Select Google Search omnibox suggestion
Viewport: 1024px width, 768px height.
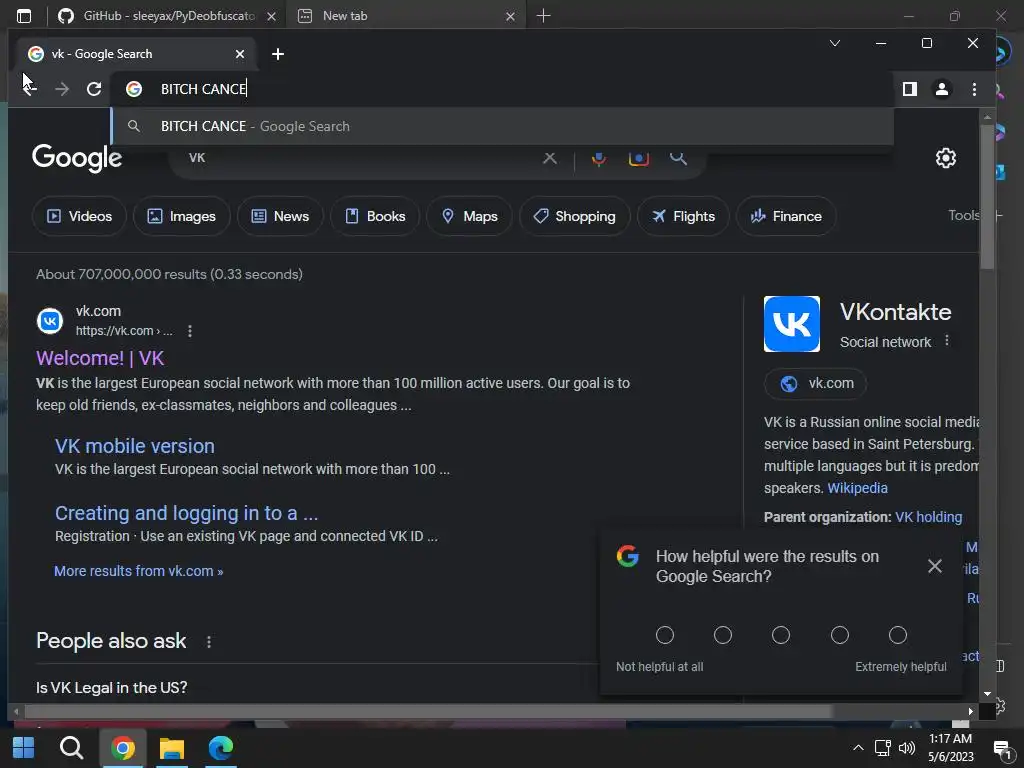(x=502, y=126)
